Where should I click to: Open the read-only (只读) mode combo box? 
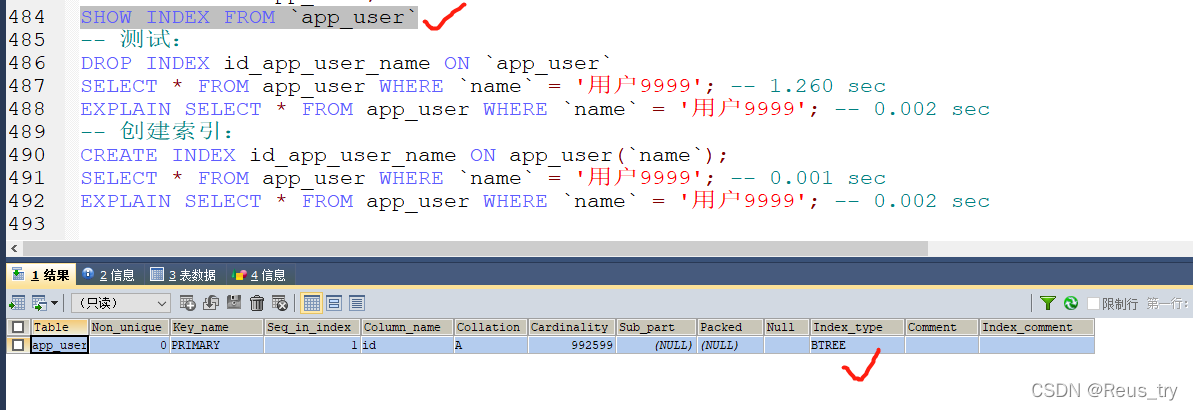point(121,303)
